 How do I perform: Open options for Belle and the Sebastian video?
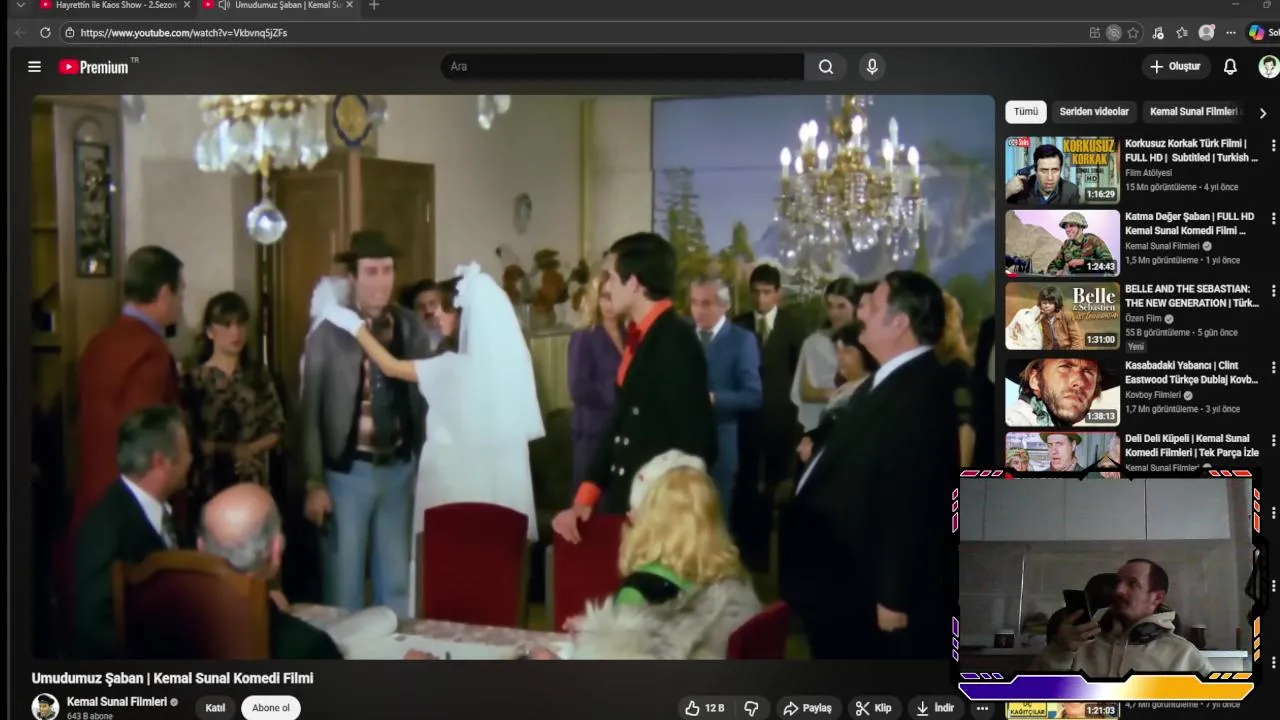click(1273, 291)
